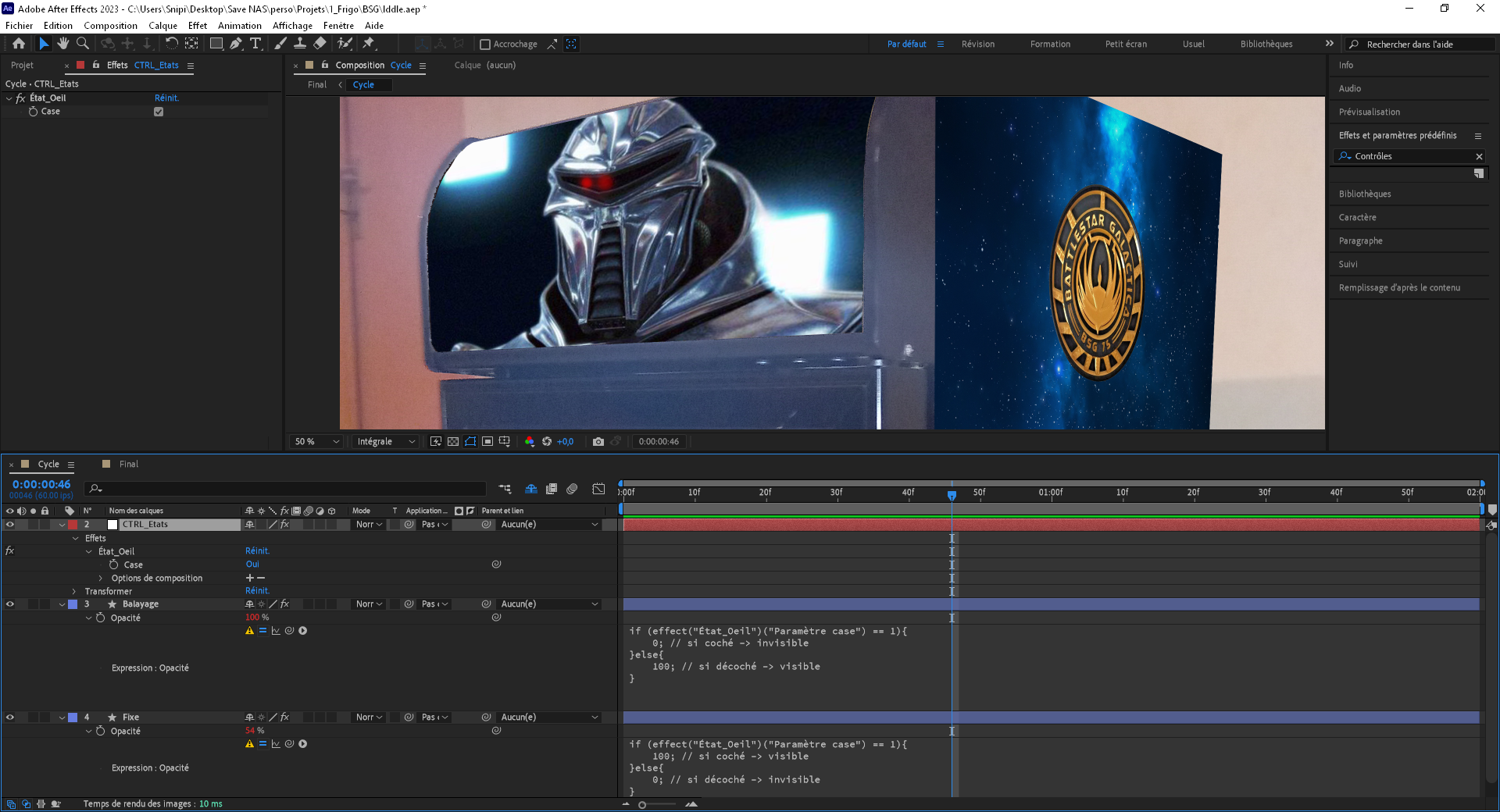Select the Hand tool

tap(63, 44)
